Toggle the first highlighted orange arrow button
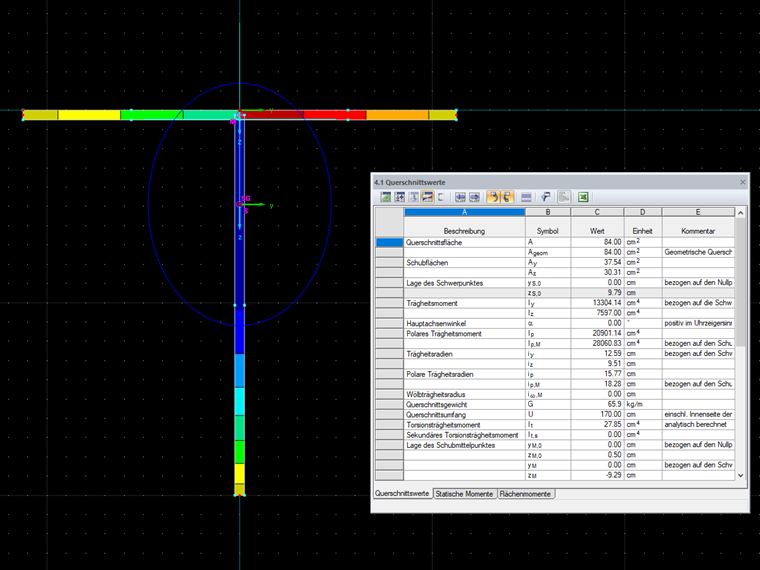This screenshot has width=760, height=570. 494,197
